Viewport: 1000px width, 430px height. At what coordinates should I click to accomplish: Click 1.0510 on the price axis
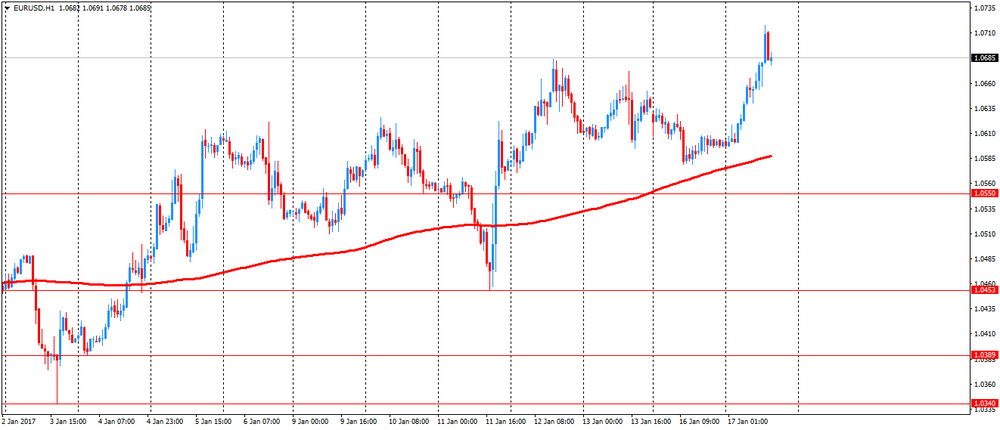[x=983, y=234]
